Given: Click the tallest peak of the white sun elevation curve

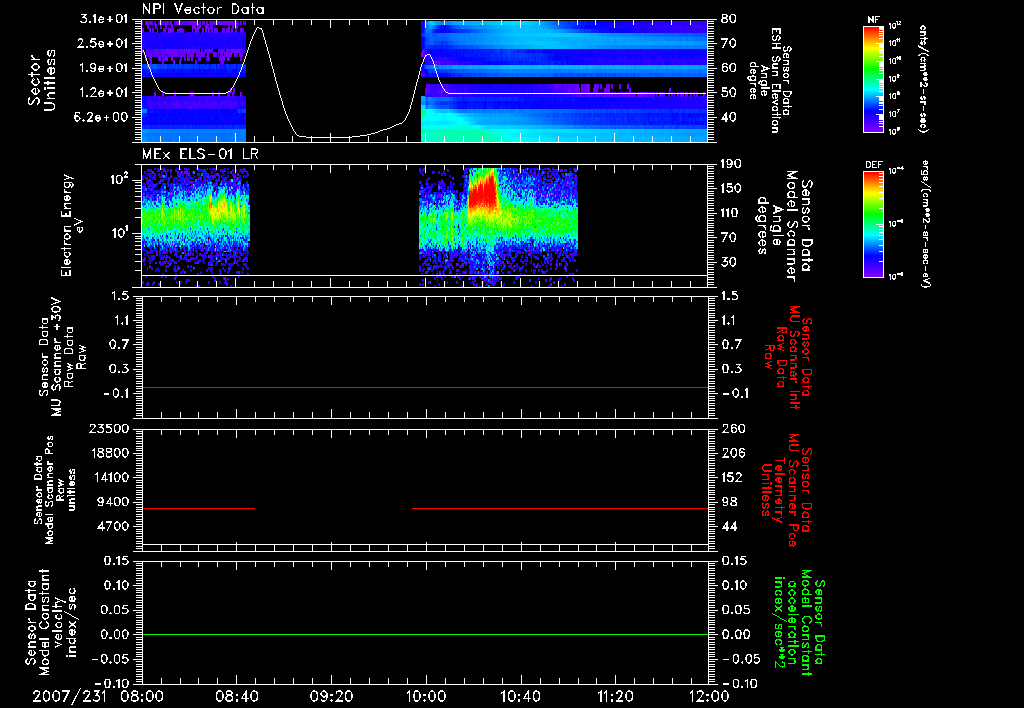Looking at the screenshot, I should coord(260,27).
